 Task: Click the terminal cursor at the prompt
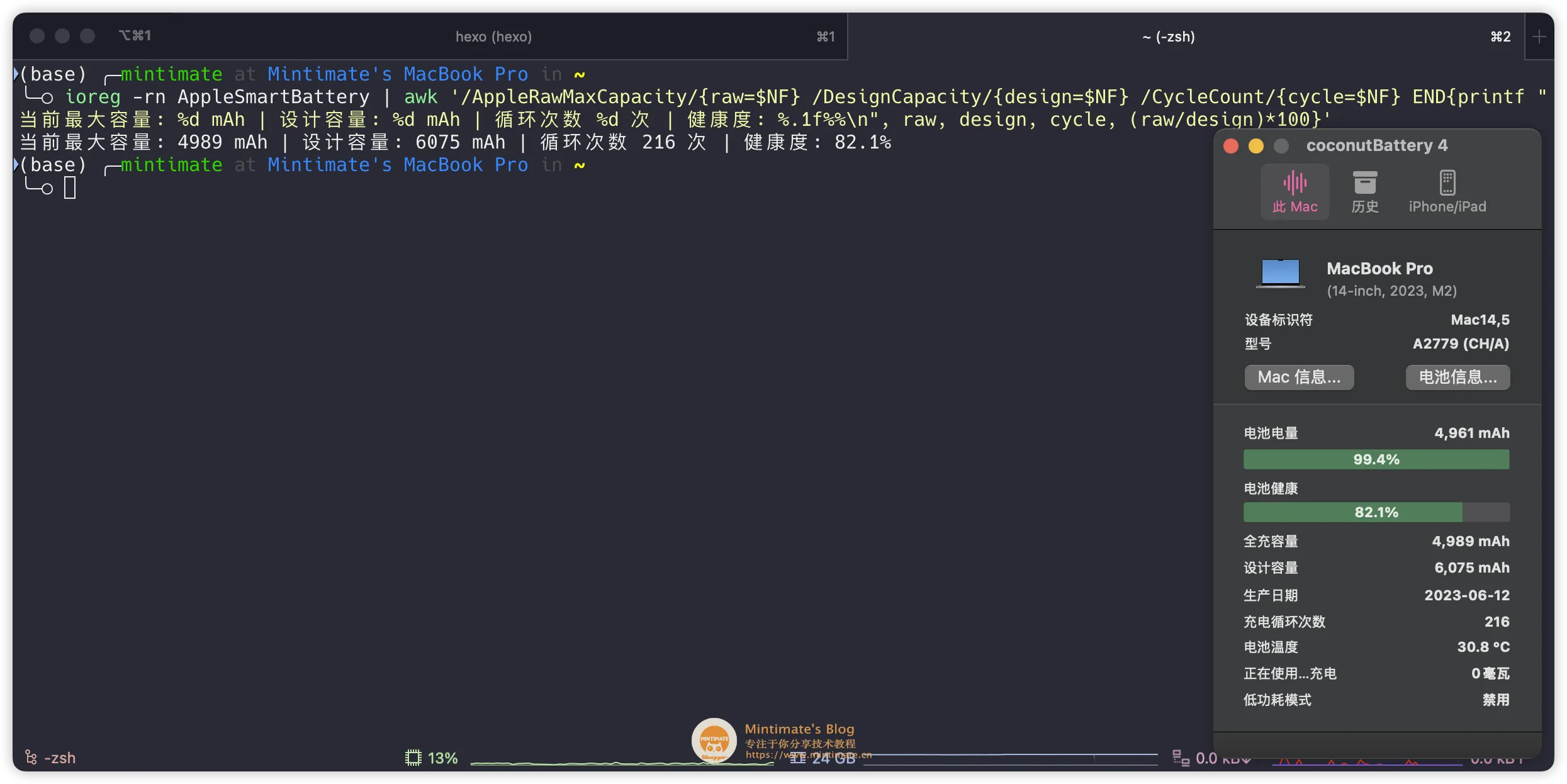point(70,188)
